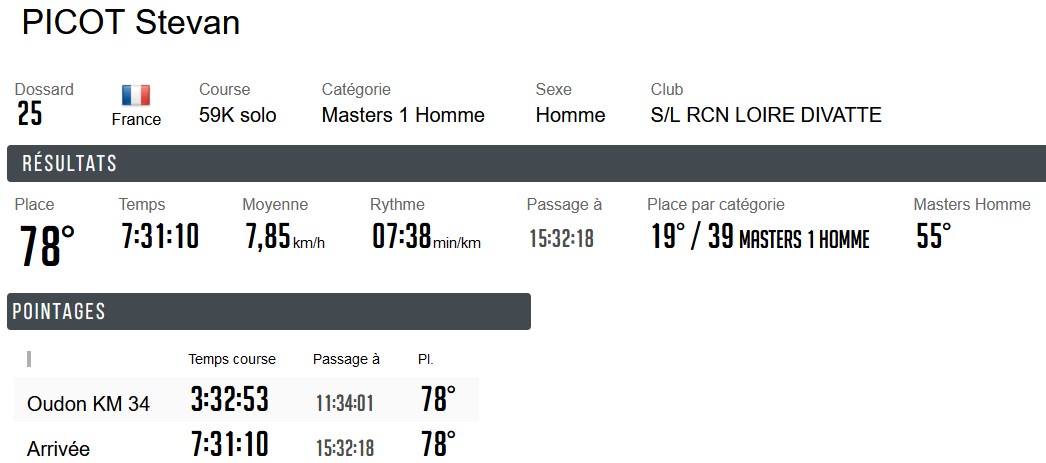Click the small gray bar above Oudon

click(x=29, y=358)
